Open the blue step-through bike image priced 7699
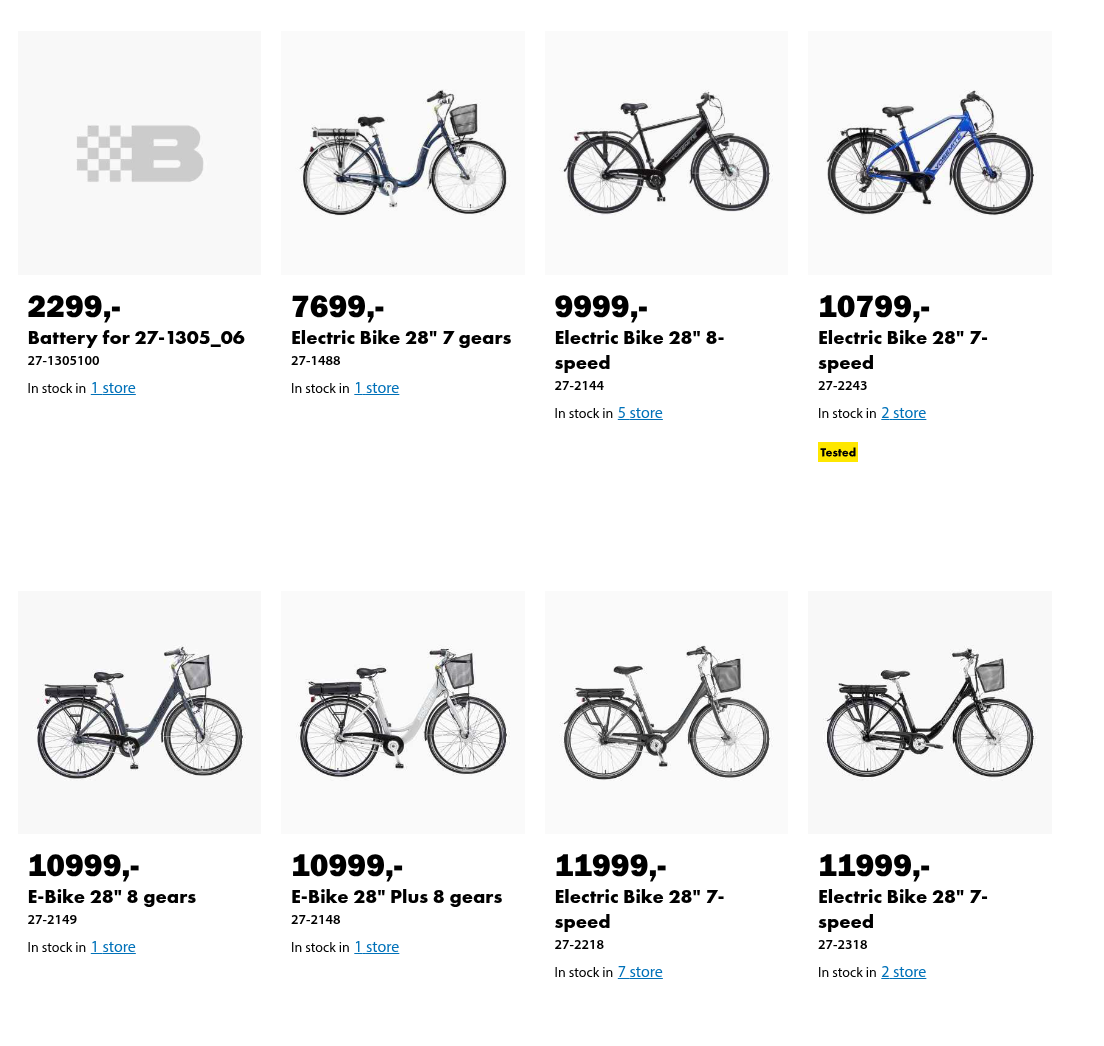Viewport: 1104px width, 1046px height. pyautogui.click(x=403, y=153)
